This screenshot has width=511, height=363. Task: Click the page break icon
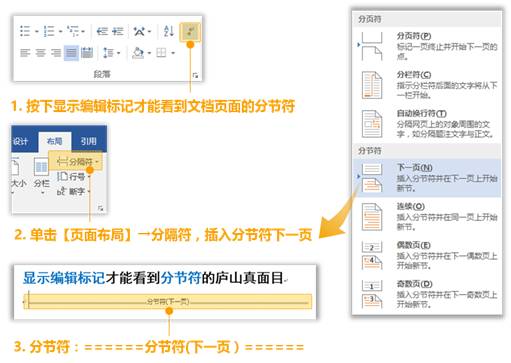click(372, 46)
